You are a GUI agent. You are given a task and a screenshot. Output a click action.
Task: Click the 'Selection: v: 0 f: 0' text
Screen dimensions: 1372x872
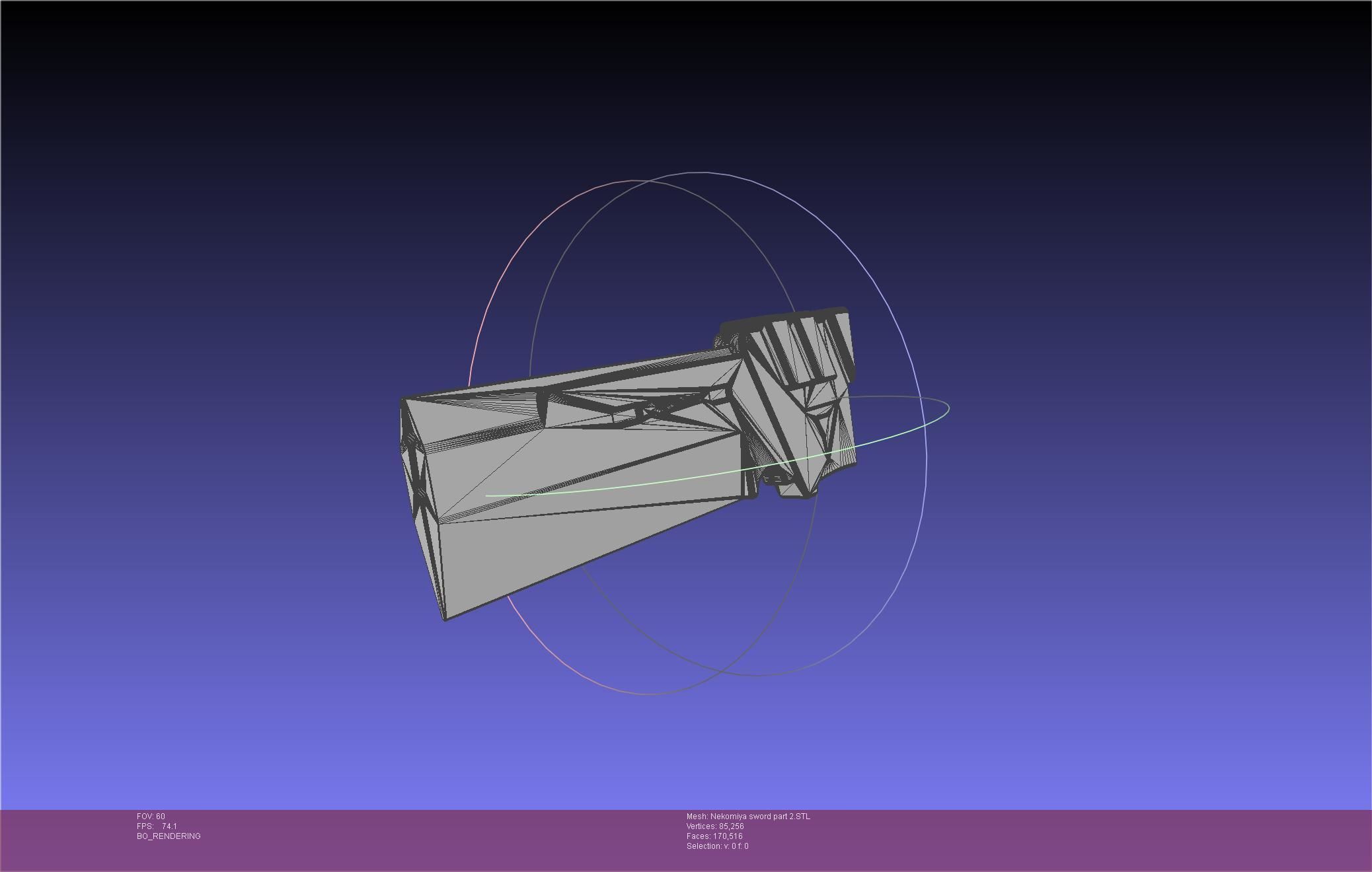[x=718, y=846]
